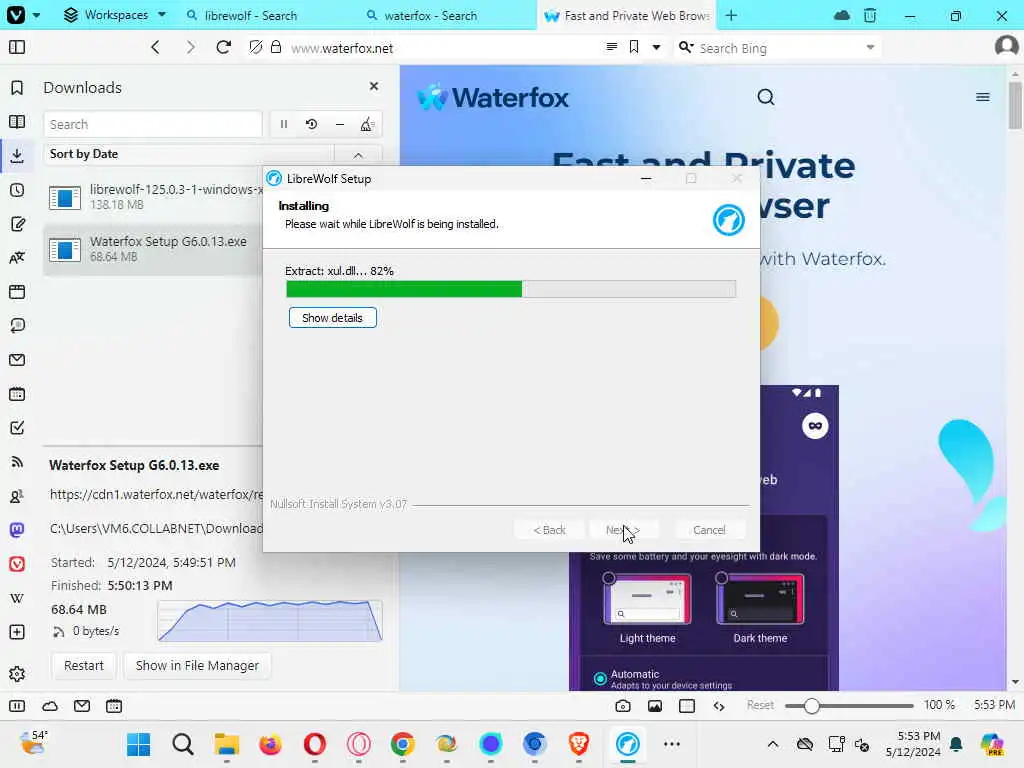The height and width of the screenshot is (768, 1024).
Task: Pause the selected download
Action: 284,124
